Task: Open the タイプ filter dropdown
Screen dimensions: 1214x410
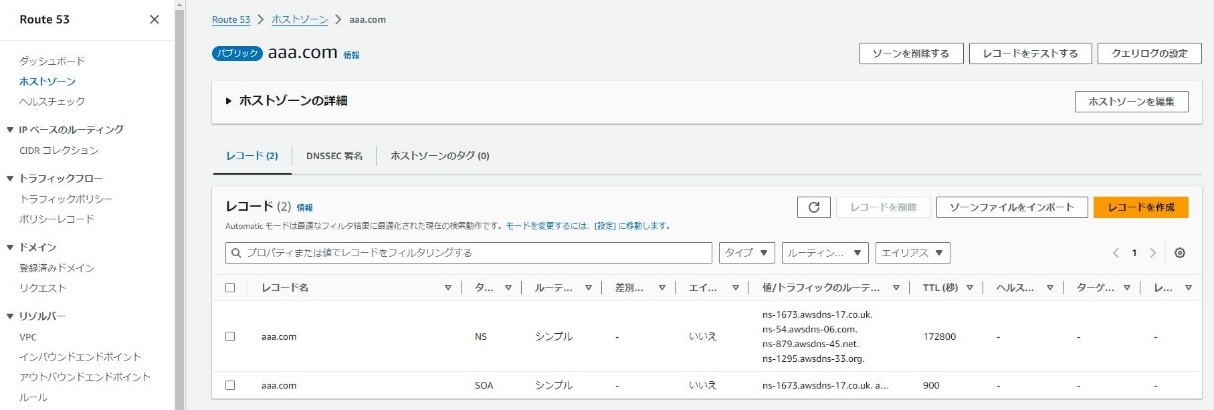Action: click(x=747, y=253)
